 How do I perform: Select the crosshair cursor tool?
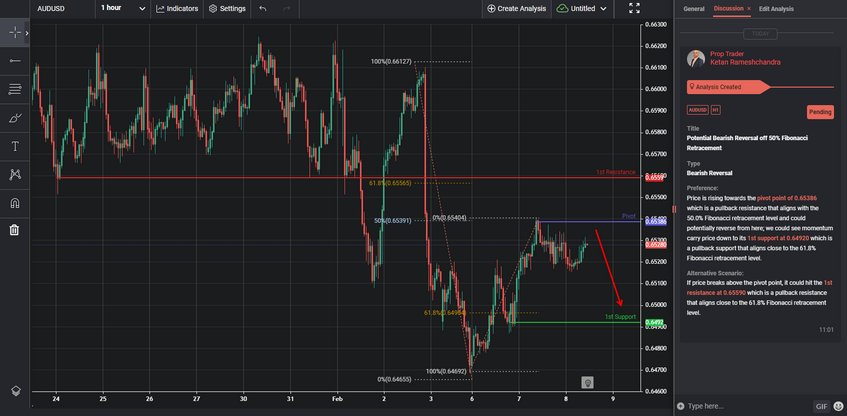pyautogui.click(x=15, y=33)
